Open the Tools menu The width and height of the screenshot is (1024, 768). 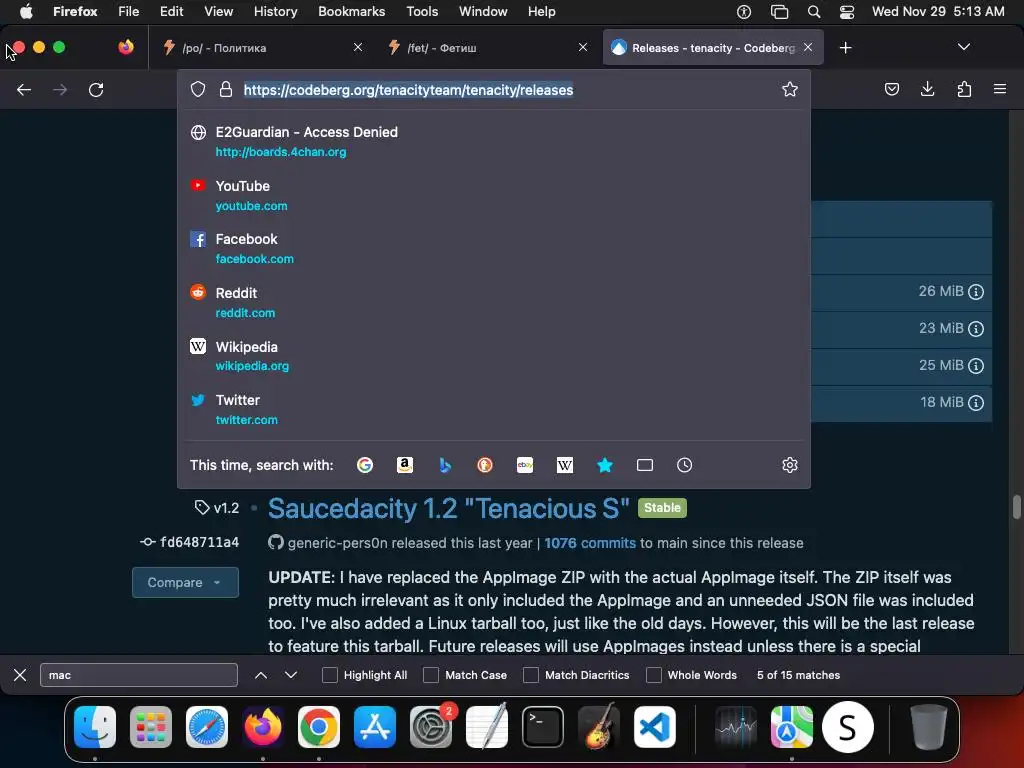coord(422,11)
